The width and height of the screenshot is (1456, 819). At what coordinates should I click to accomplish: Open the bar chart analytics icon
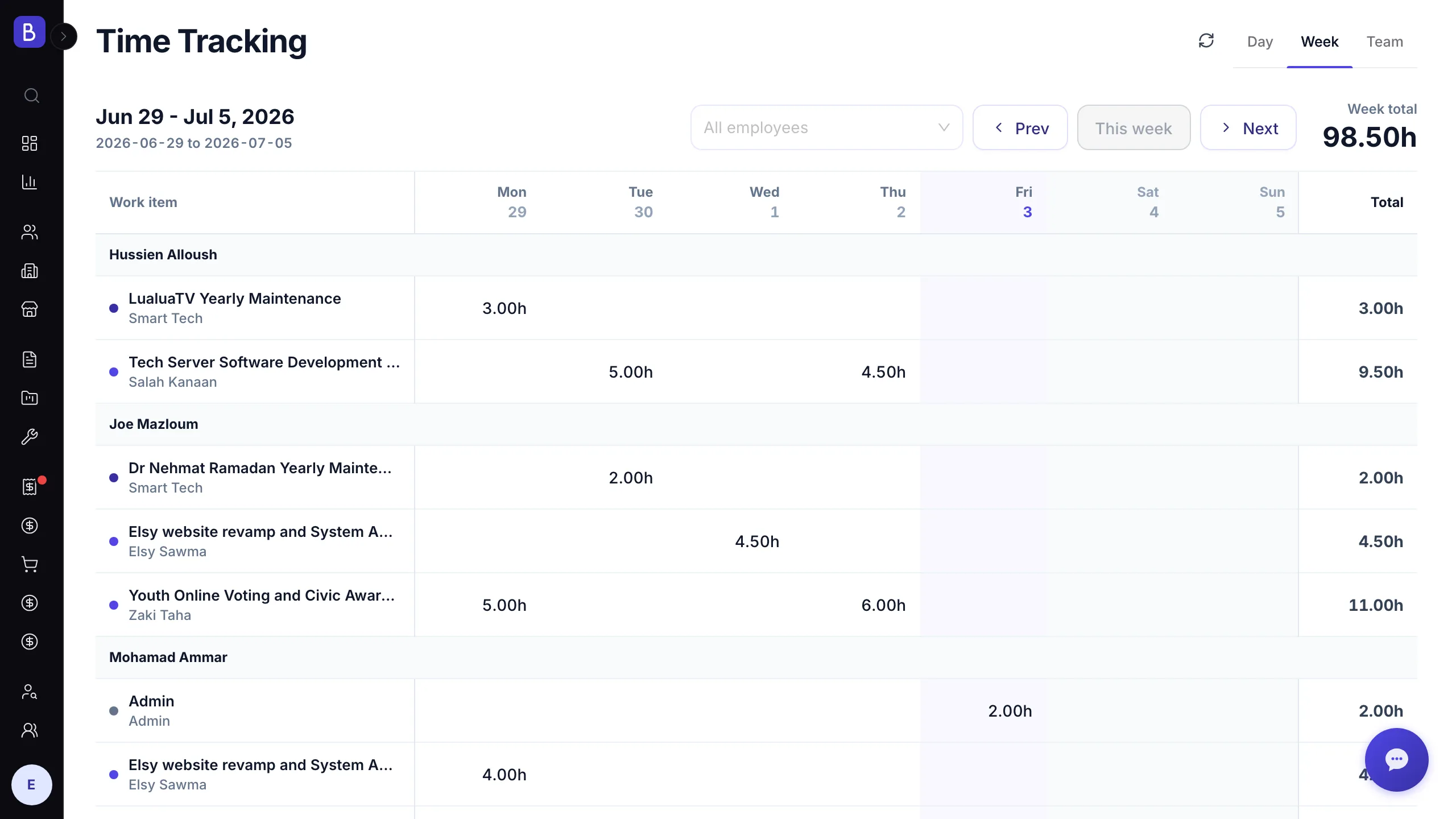point(30,182)
